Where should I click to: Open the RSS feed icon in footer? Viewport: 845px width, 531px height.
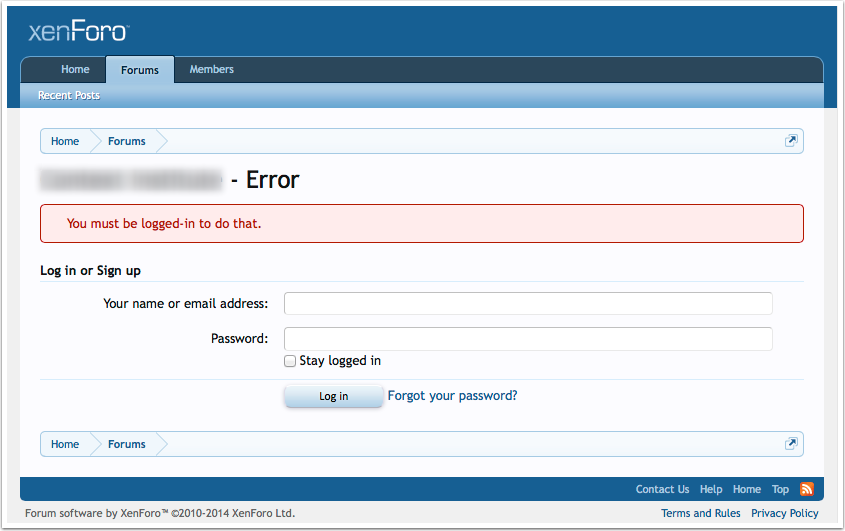pos(806,489)
